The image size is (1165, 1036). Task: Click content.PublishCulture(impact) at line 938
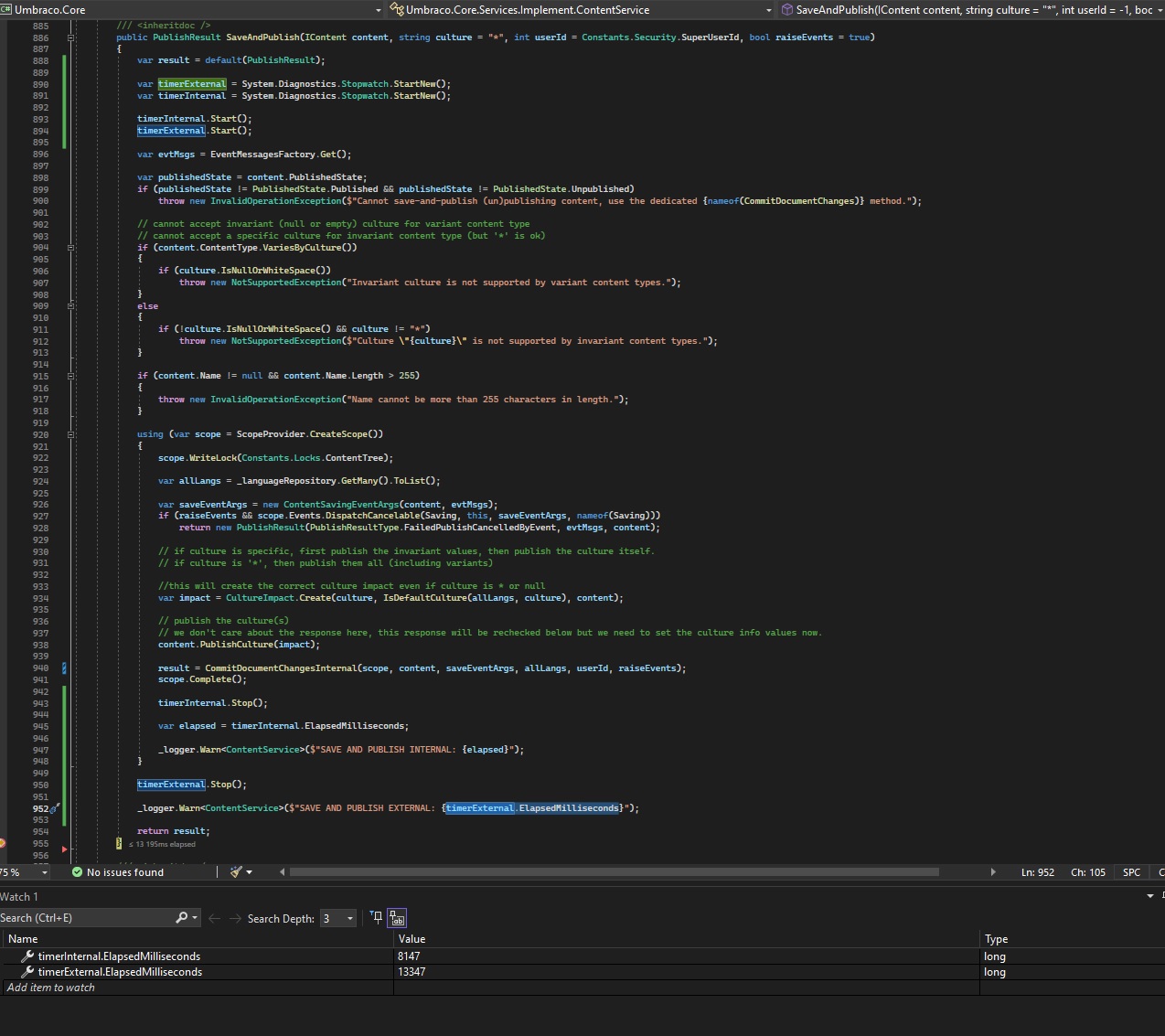pos(239,645)
